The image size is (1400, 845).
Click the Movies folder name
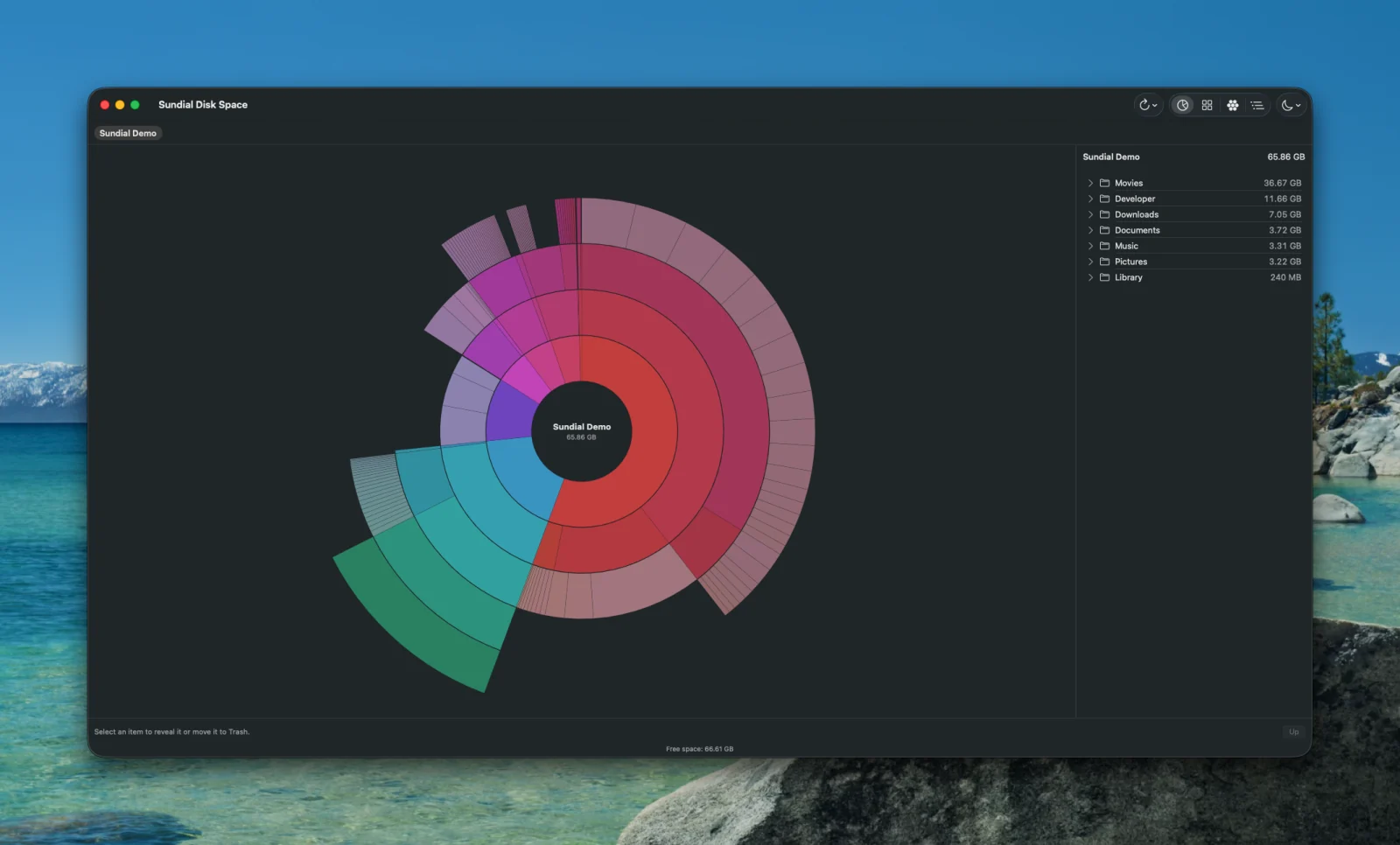[x=1128, y=183]
